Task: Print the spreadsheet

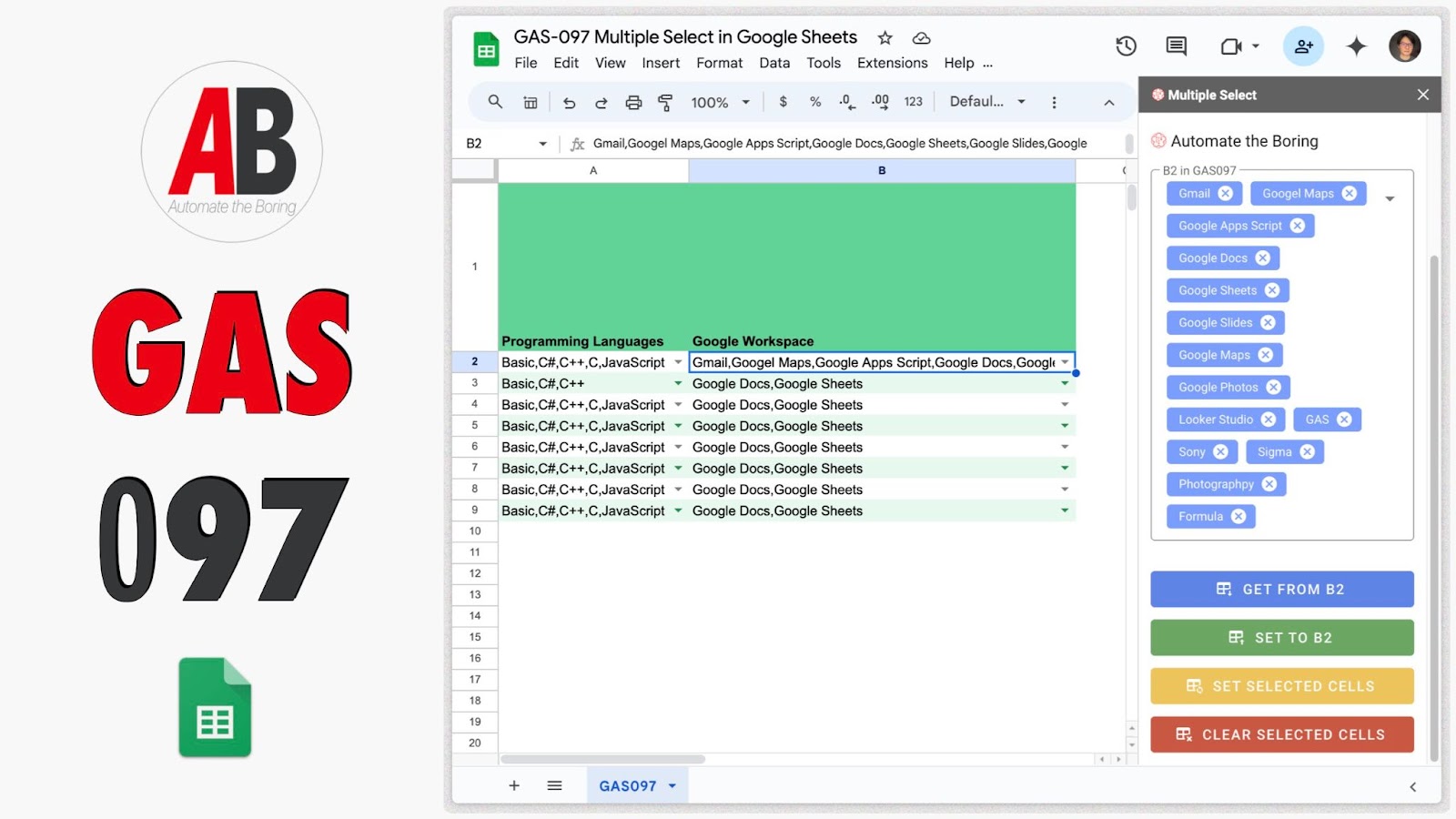Action: [x=633, y=103]
